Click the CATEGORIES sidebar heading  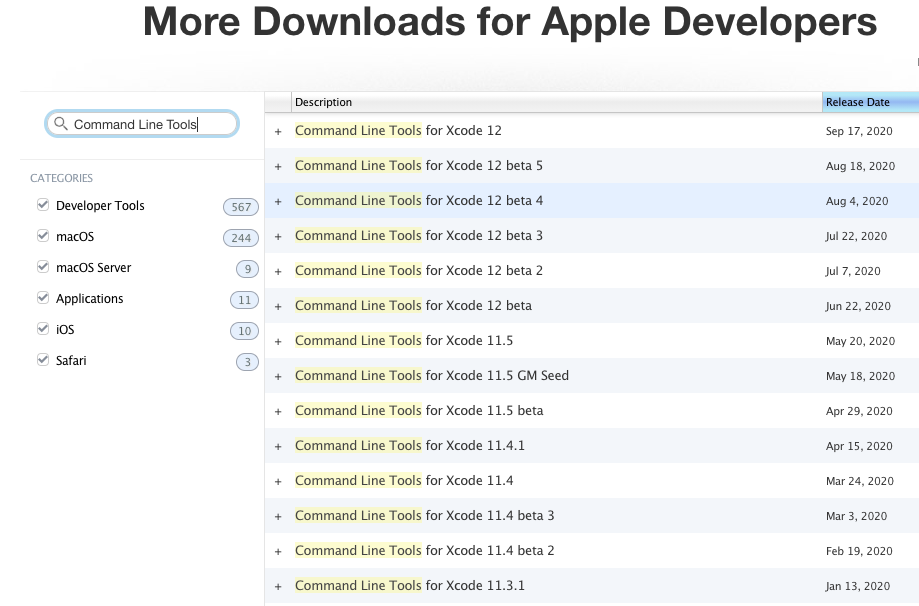click(62, 178)
